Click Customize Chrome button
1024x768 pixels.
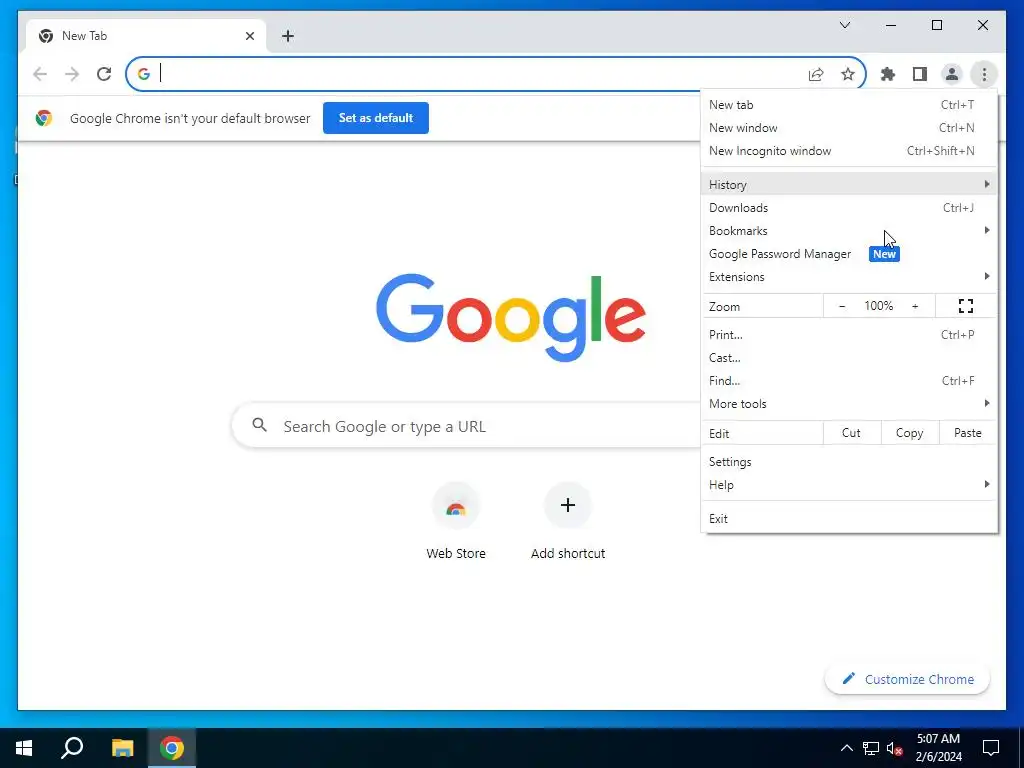[x=907, y=679]
